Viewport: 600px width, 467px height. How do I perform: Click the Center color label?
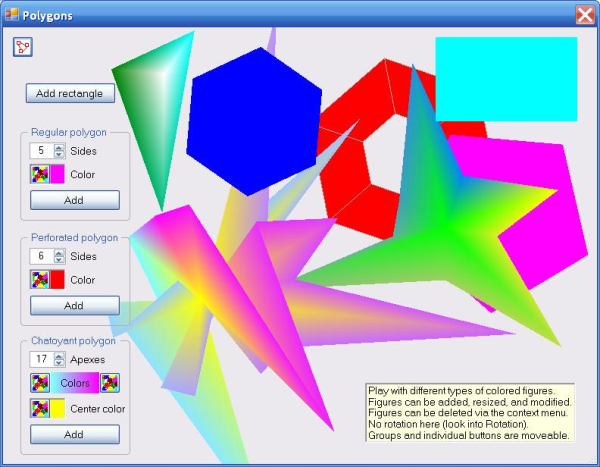pos(98,409)
